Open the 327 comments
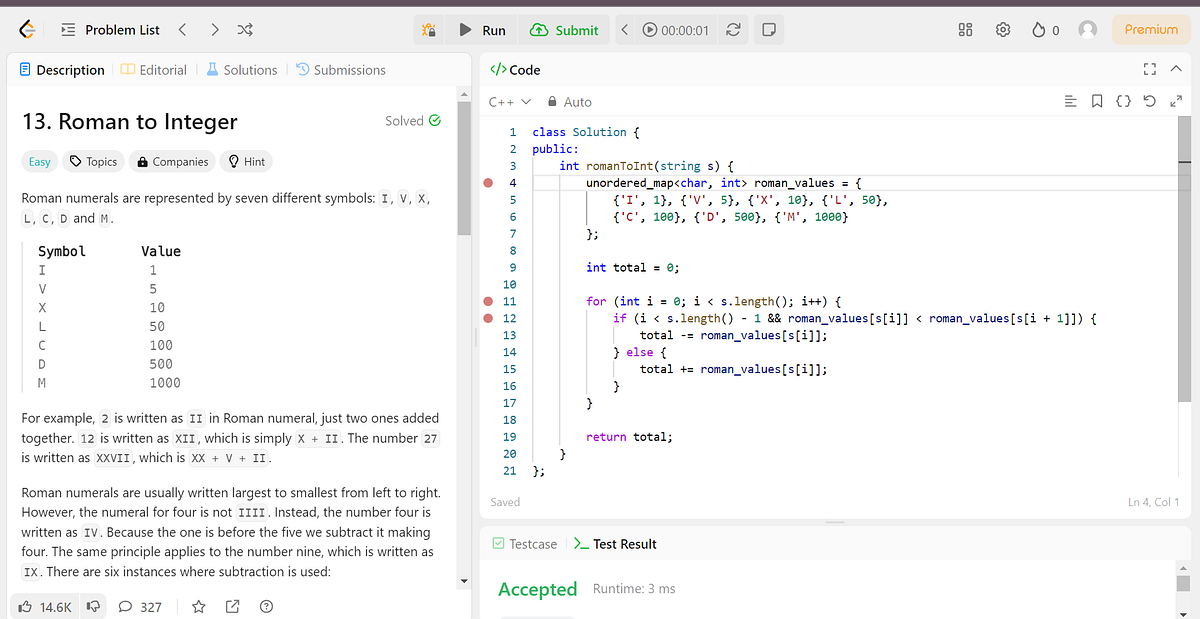 click(x=140, y=606)
